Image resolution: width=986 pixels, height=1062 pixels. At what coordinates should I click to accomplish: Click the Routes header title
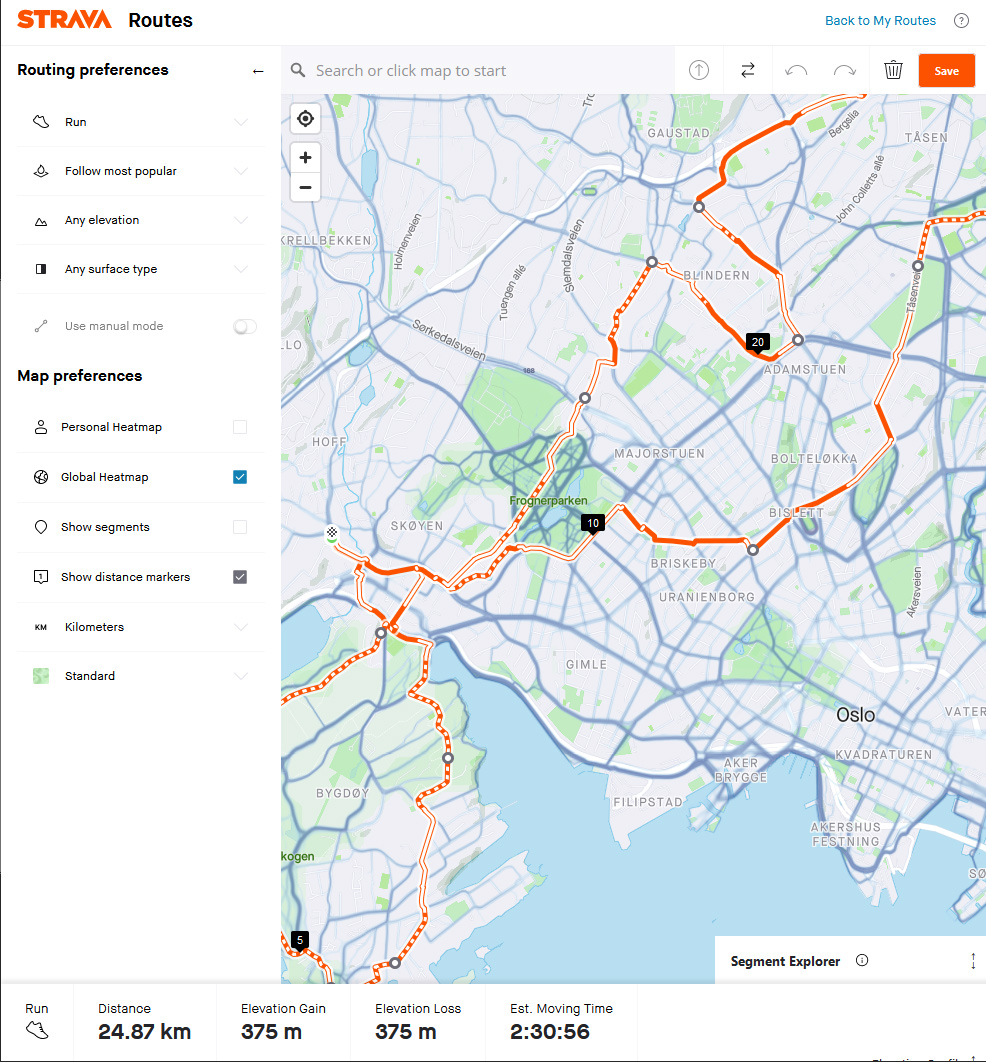tap(160, 20)
